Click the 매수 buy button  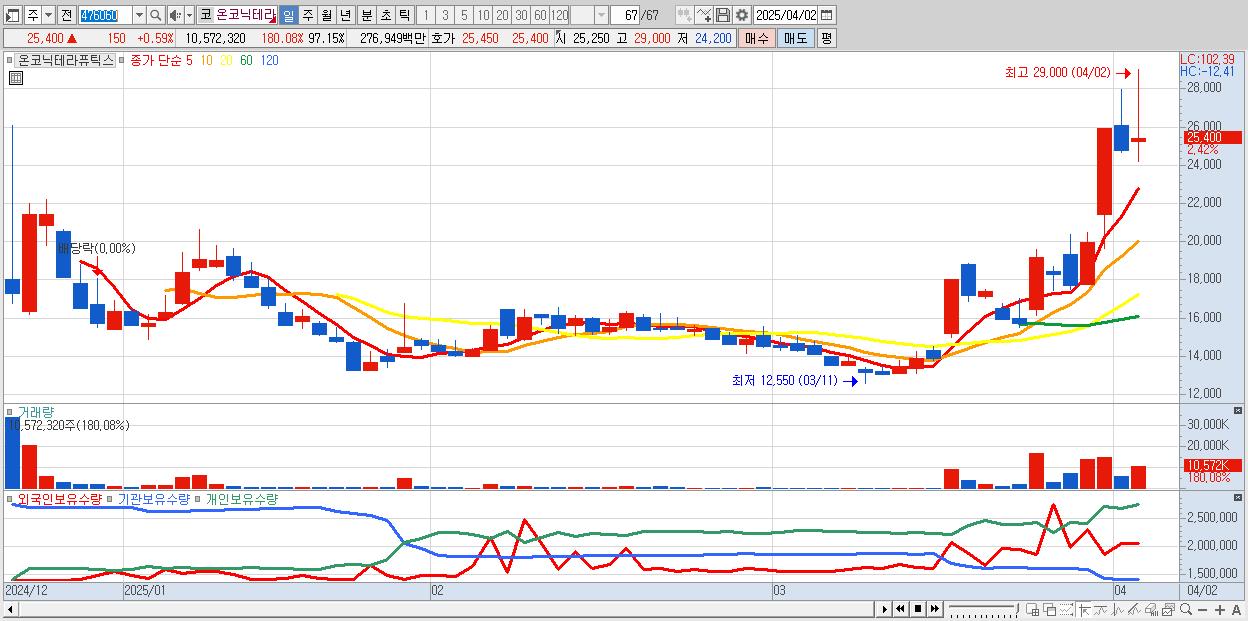[757, 38]
